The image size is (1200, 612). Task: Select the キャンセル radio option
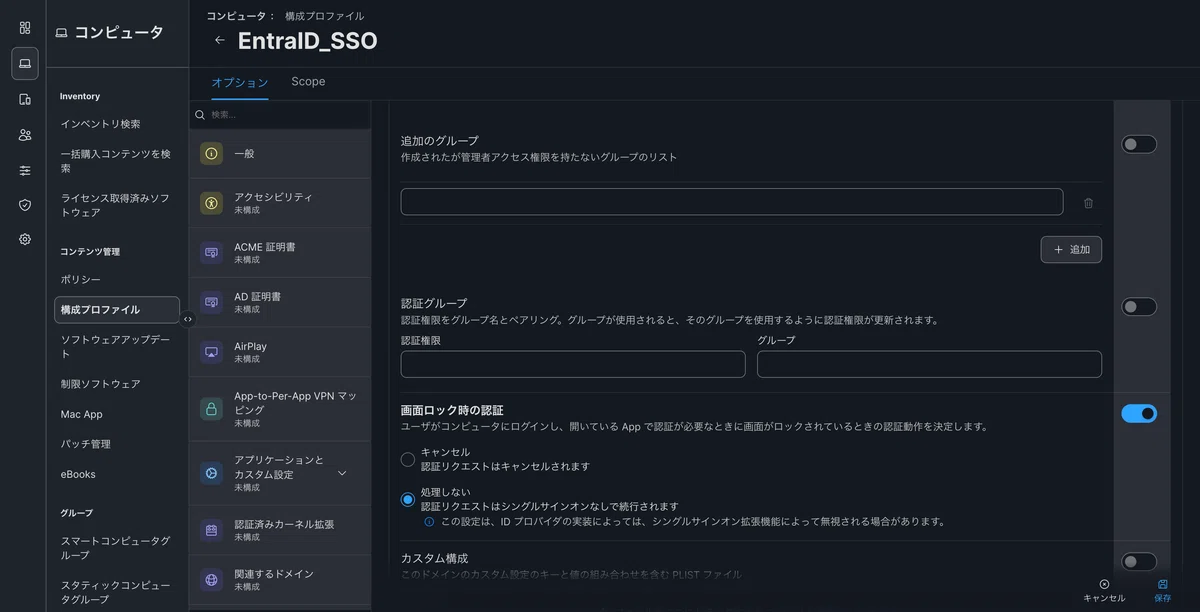coord(408,460)
